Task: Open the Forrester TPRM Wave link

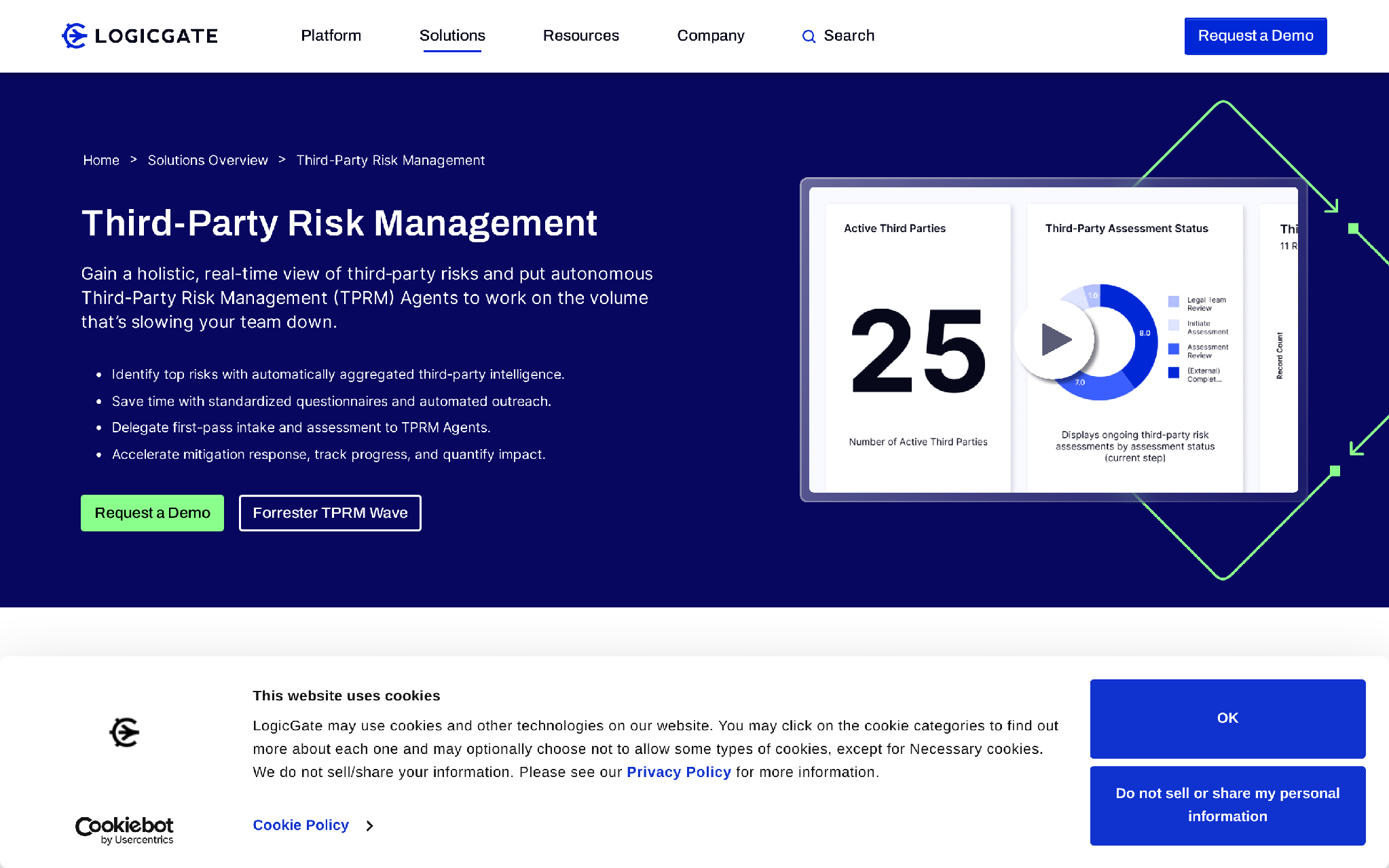Action: click(x=330, y=513)
